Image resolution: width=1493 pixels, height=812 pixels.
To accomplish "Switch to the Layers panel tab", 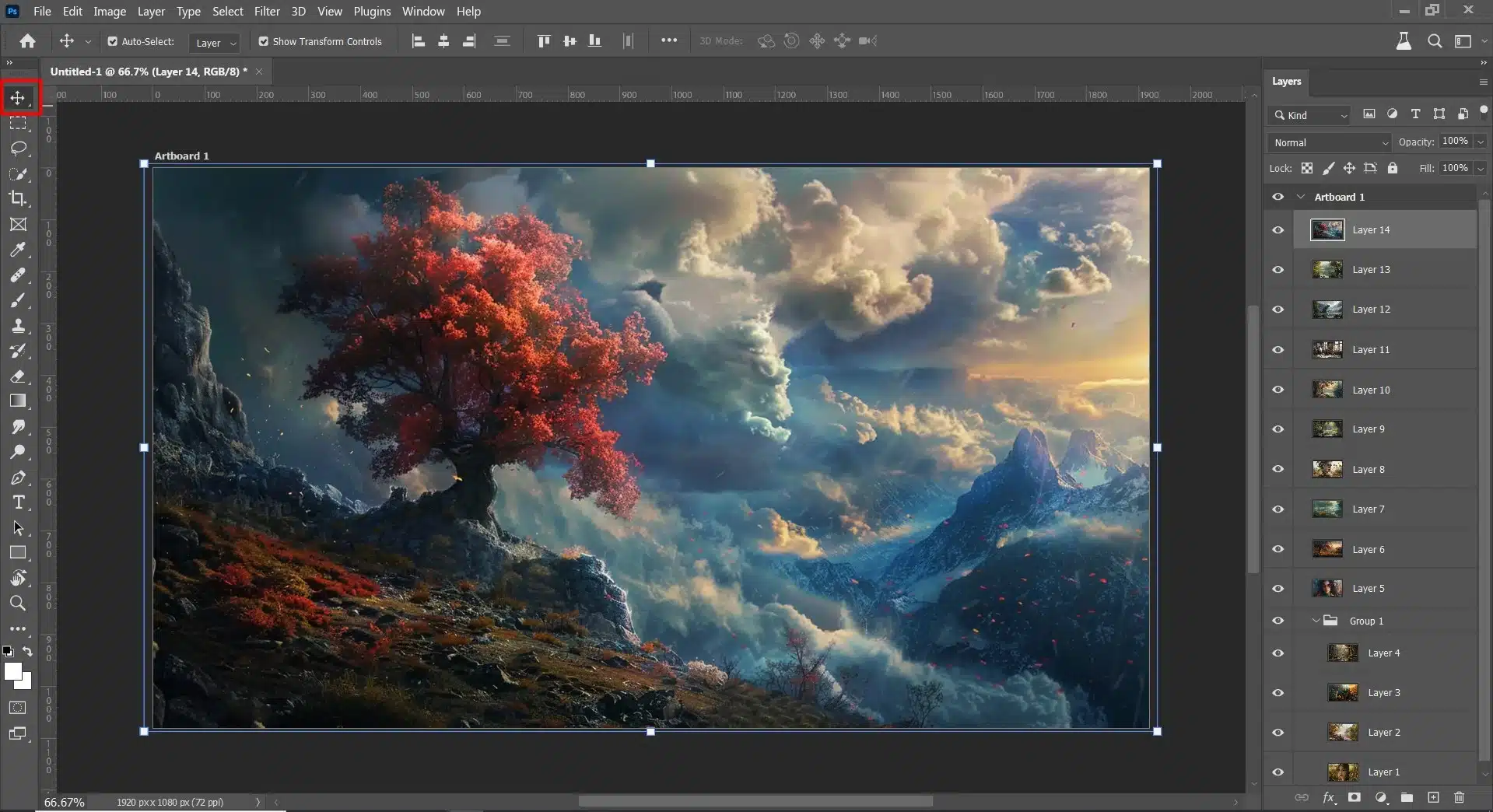I will click(1286, 81).
